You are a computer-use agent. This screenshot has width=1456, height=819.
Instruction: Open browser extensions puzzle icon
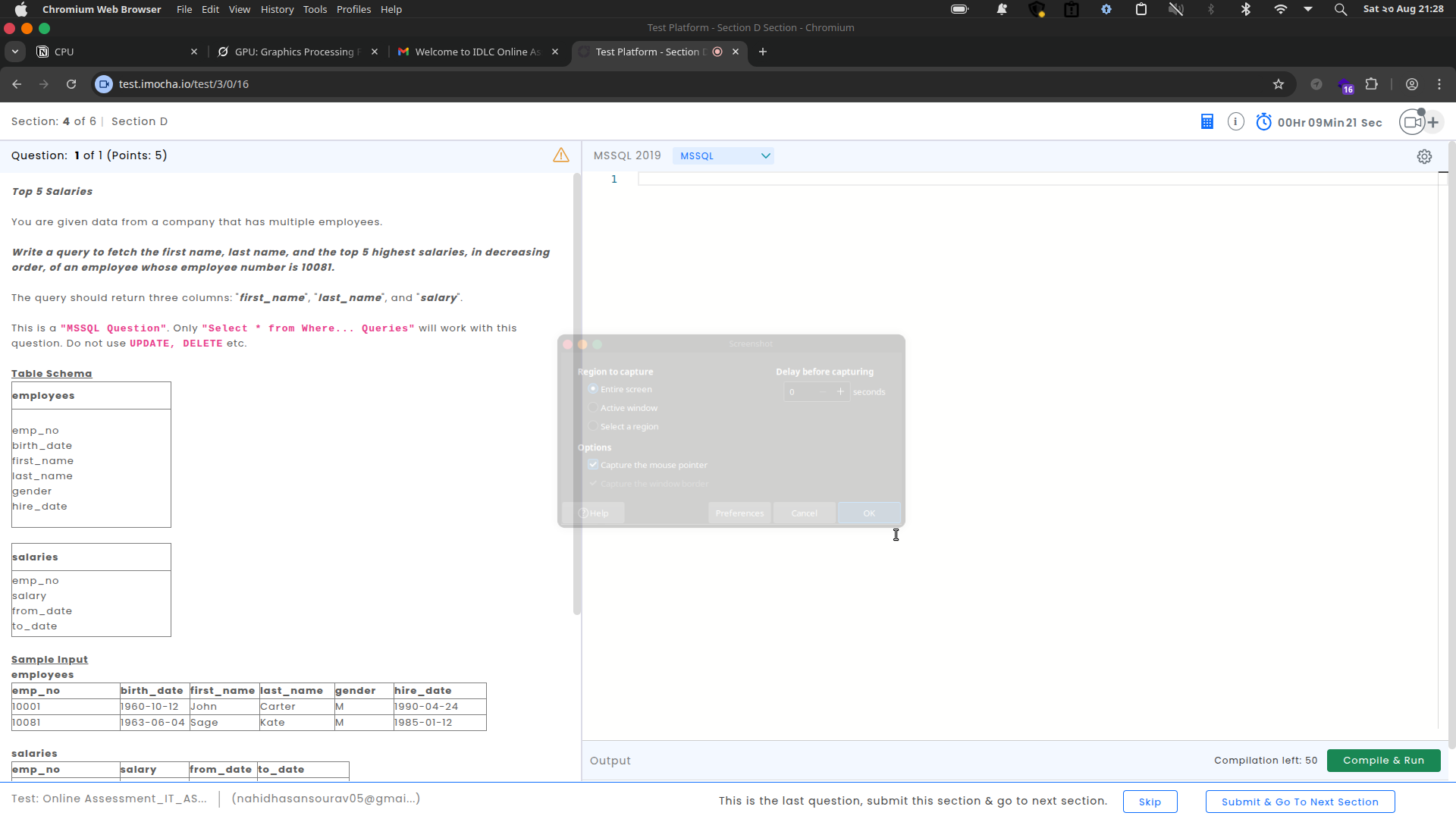[x=1371, y=84]
